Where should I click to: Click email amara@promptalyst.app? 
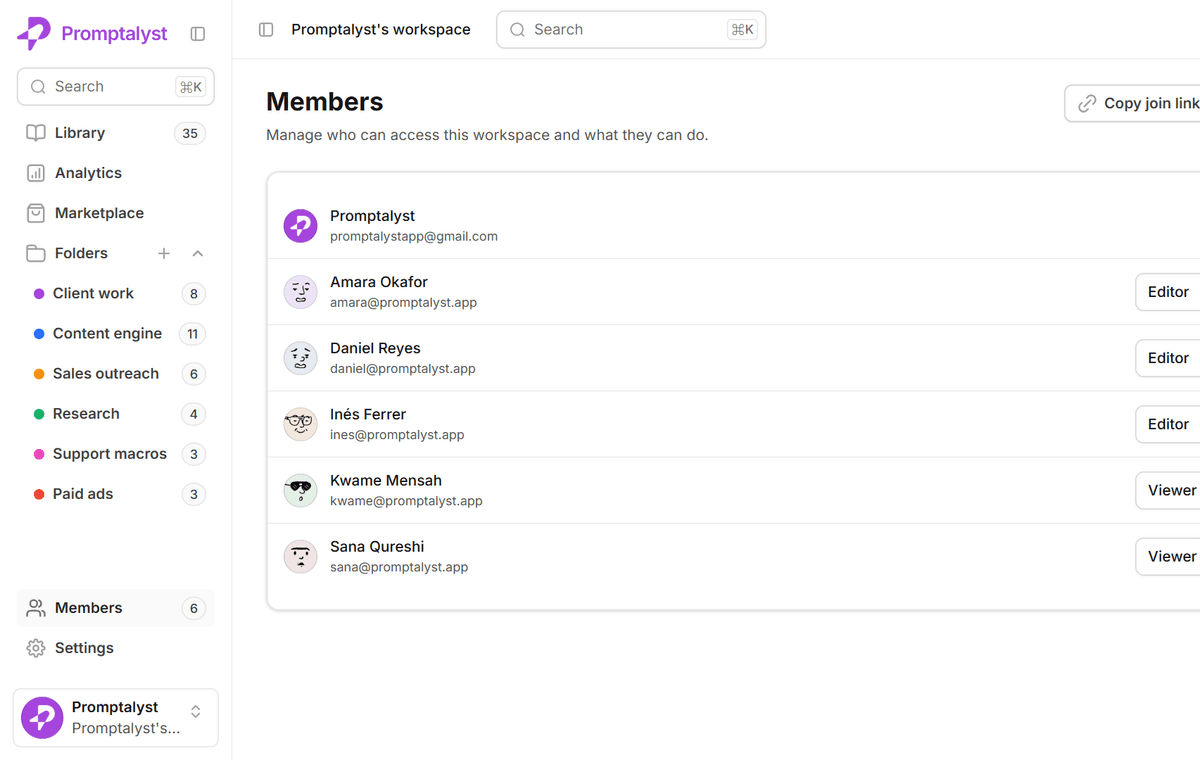(x=403, y=302)
